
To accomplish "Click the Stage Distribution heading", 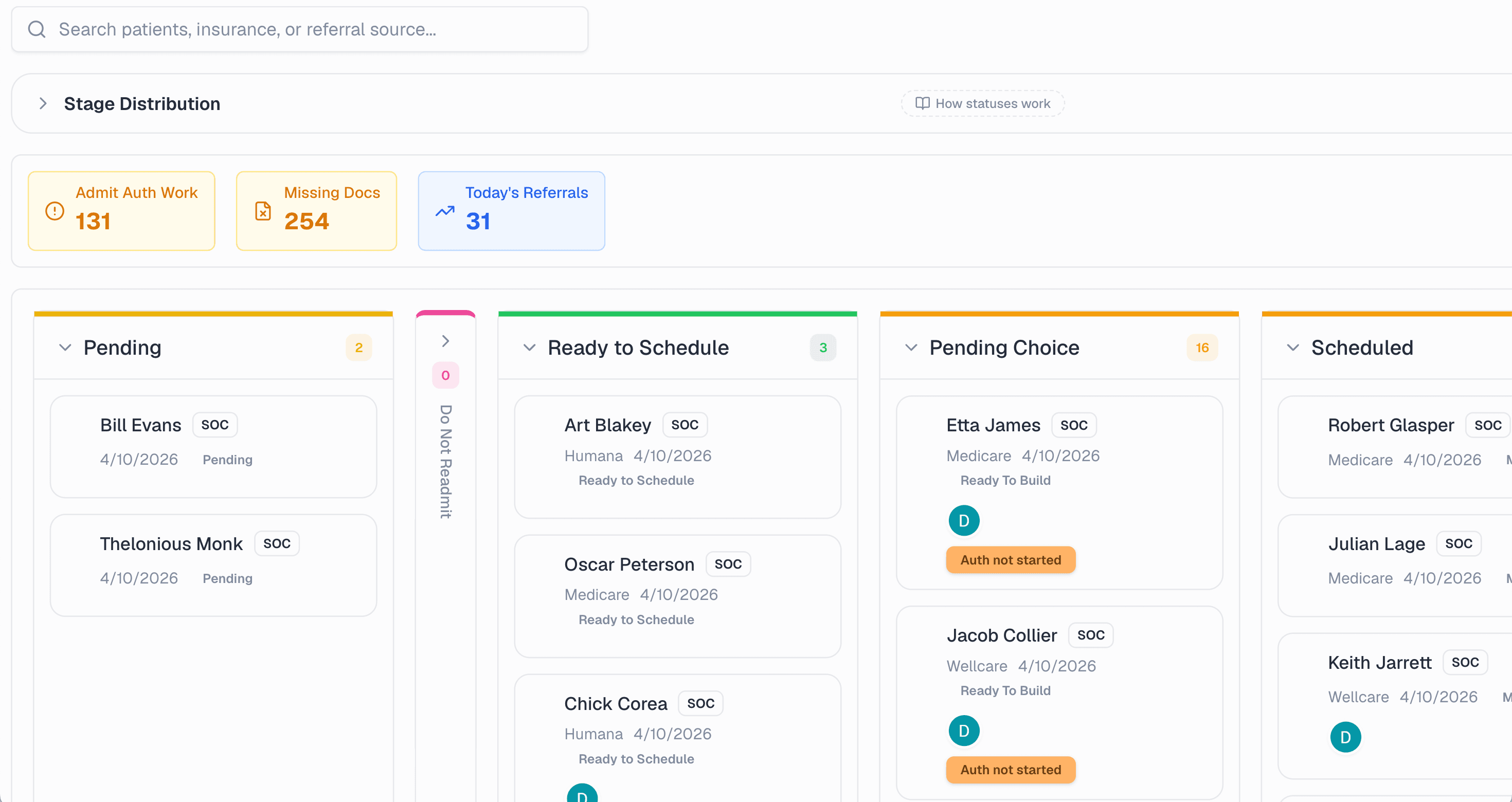I will click(x=142, y=104).
